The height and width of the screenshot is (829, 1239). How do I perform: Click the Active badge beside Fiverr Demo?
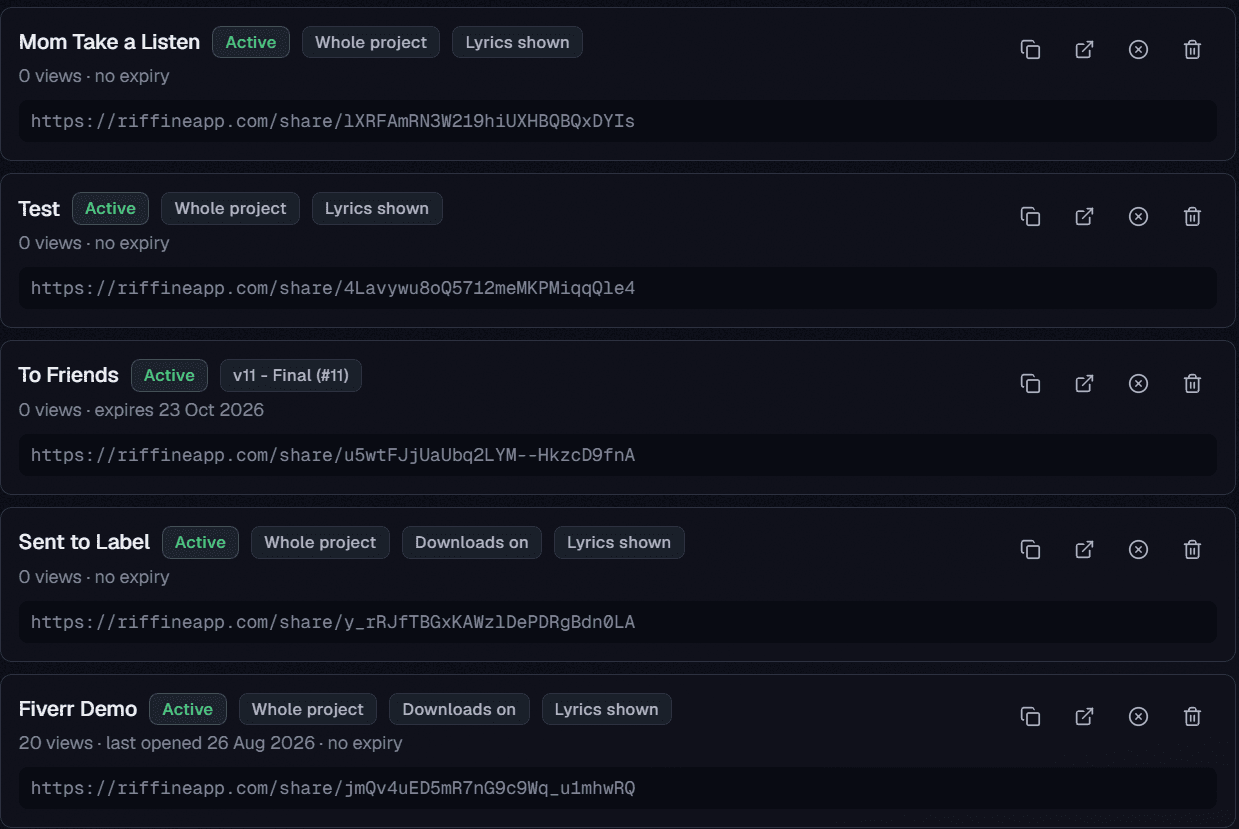pyautogui.click(x=188, y=709)
